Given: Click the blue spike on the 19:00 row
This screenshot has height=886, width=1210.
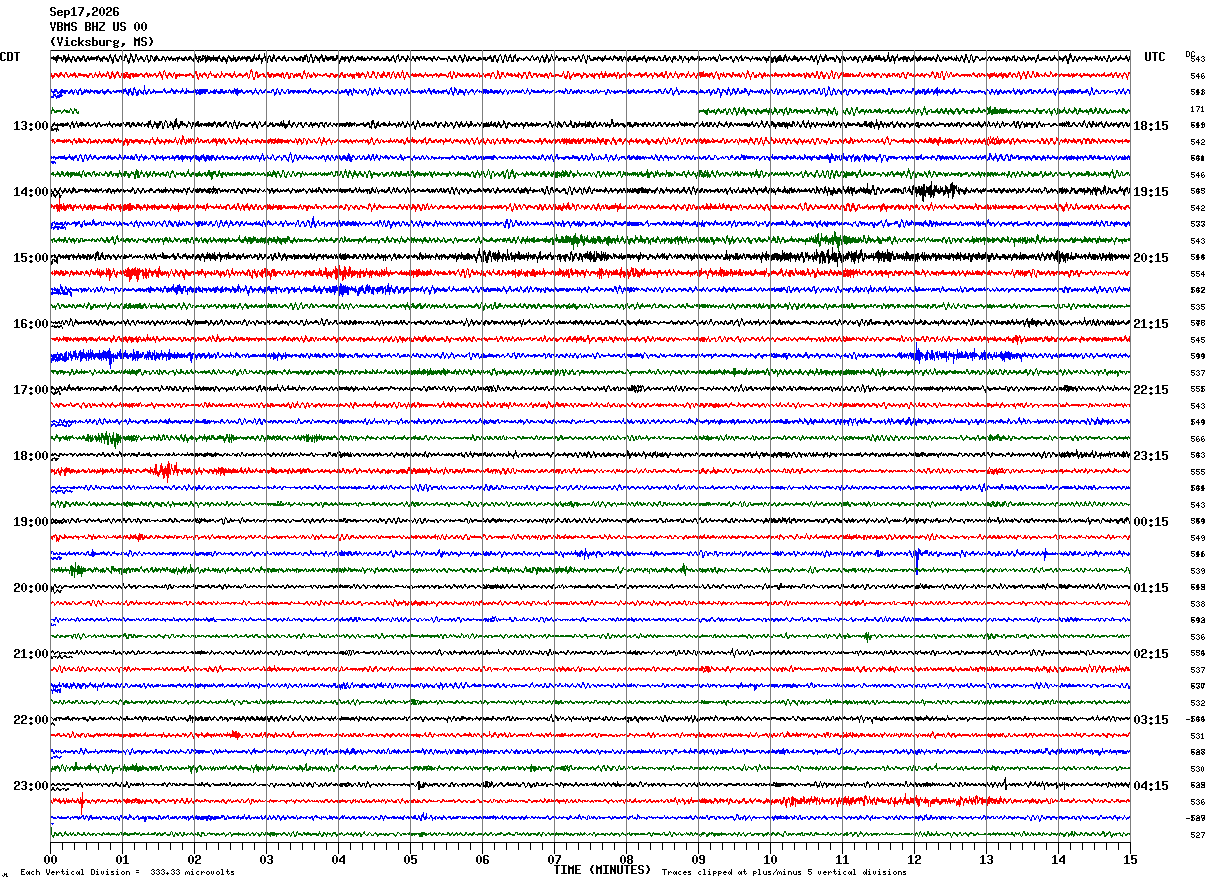Looking at the screenshot, I should click(917, 558).
